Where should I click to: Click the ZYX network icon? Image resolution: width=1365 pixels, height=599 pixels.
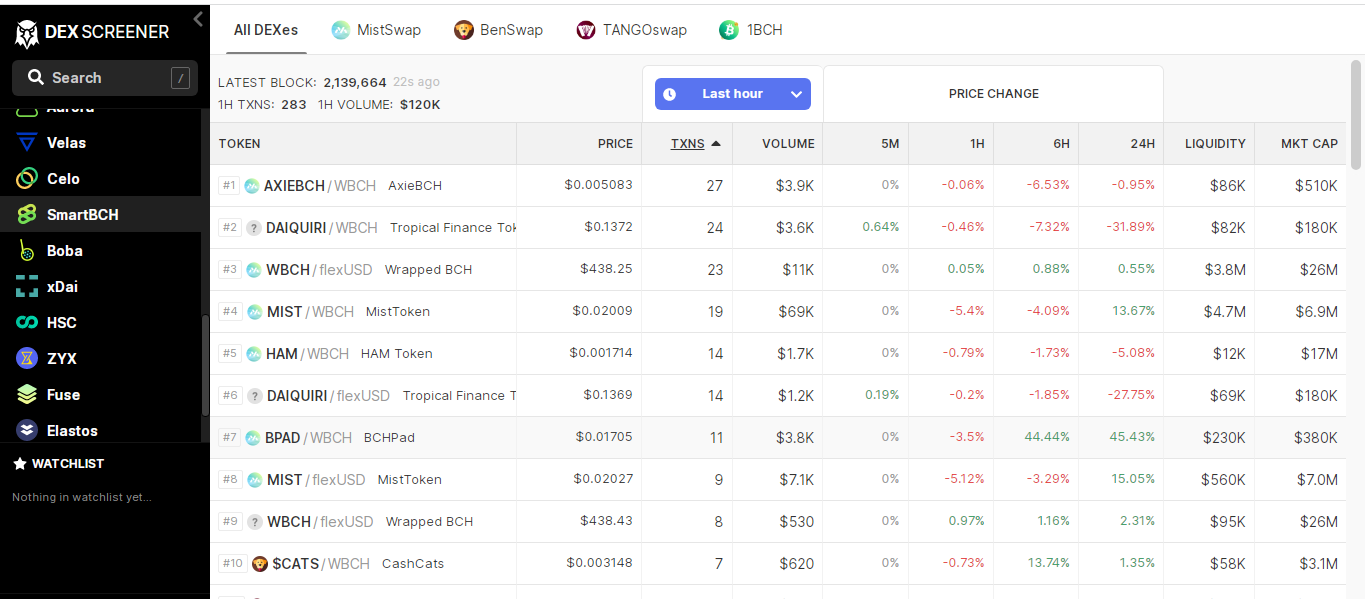[x=27, y=359]
